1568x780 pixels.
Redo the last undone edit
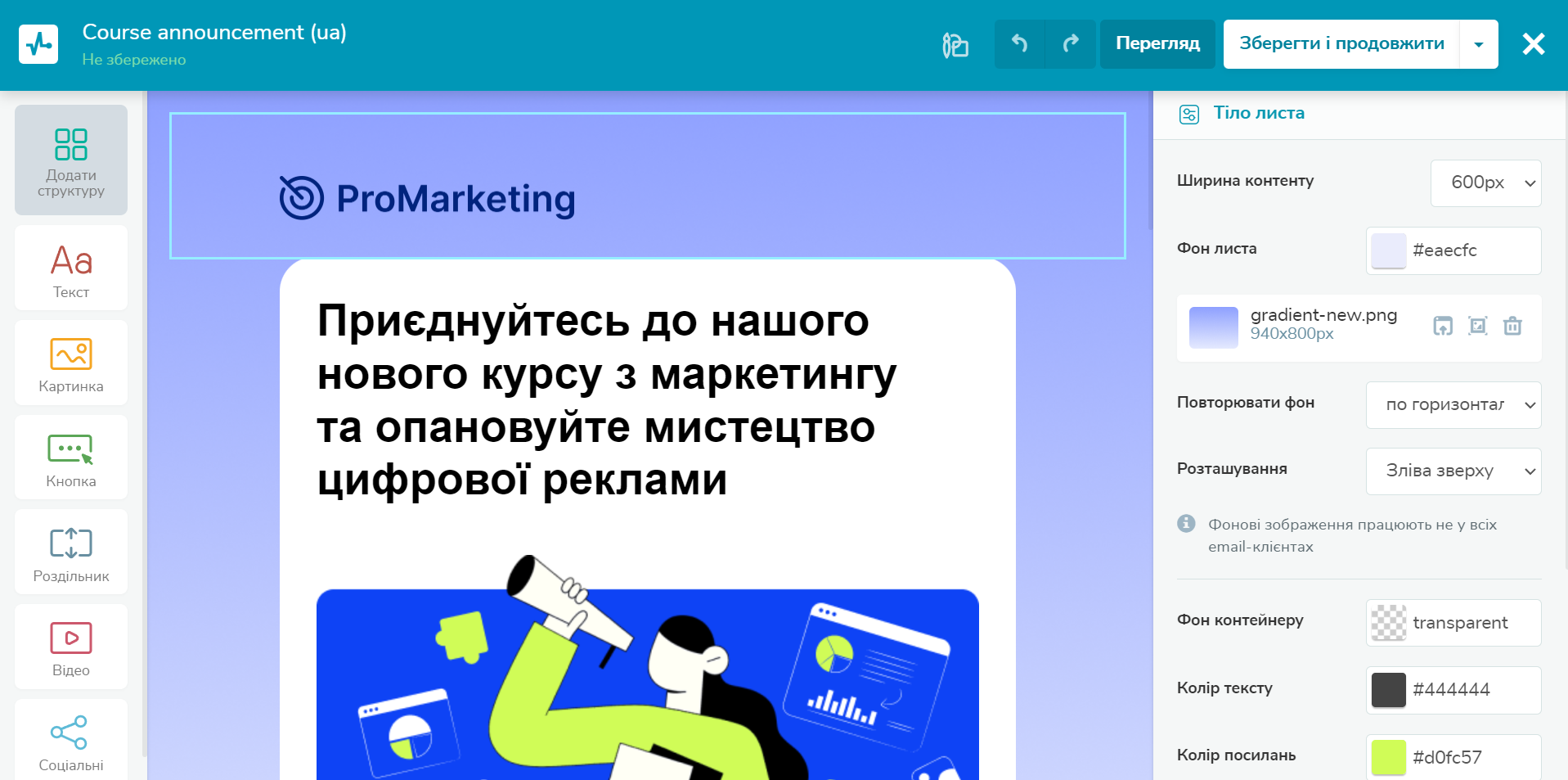click(x=1071, y=43)
